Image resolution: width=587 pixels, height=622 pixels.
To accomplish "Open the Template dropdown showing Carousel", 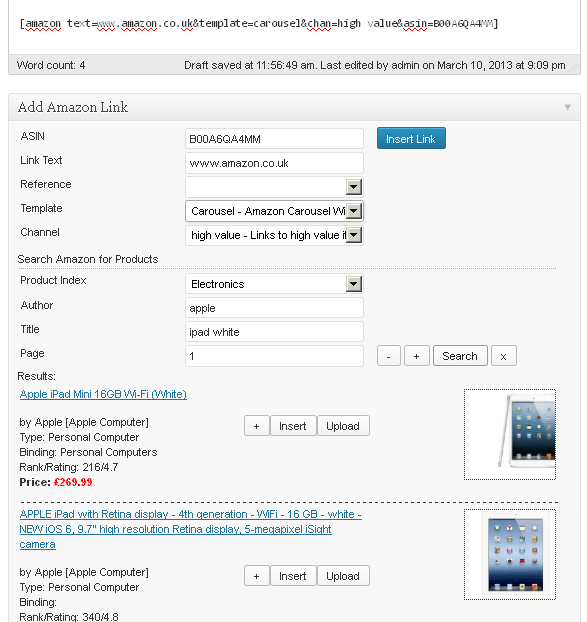I will pyautogui.click(x=274, y=211).
